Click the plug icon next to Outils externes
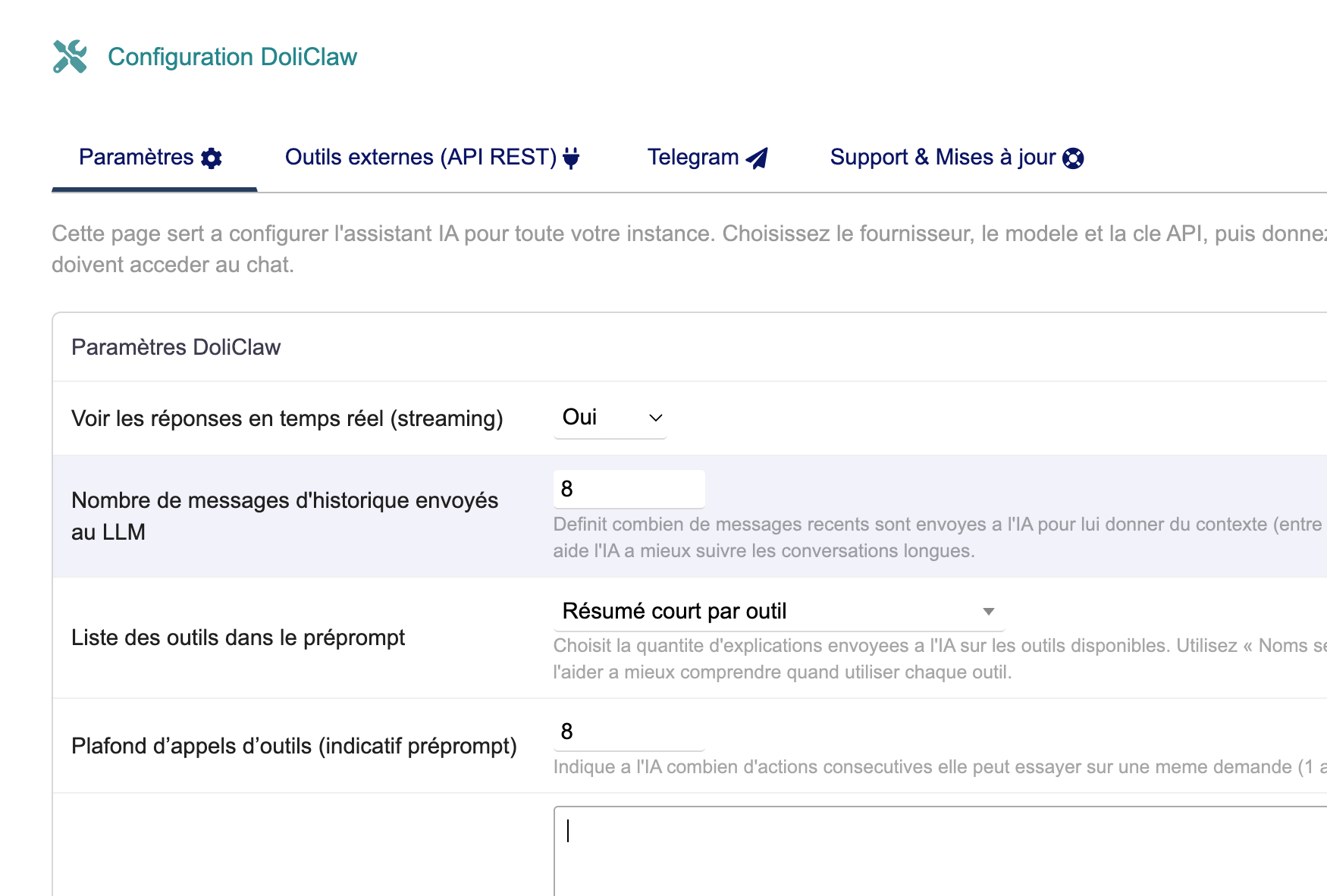Screen dimensions: 1327x896 572,158
